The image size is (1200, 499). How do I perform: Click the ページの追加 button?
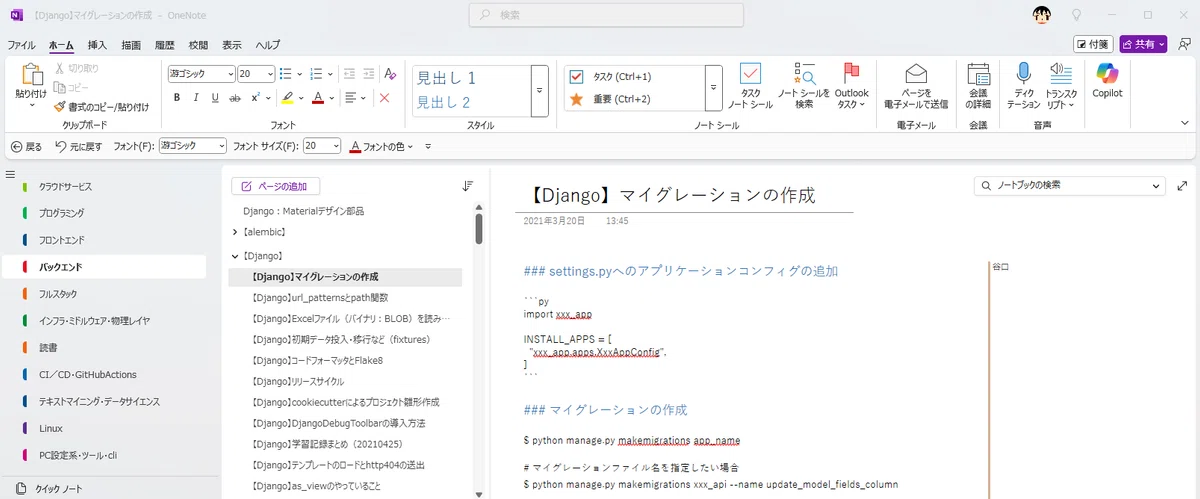click(276, 186)
